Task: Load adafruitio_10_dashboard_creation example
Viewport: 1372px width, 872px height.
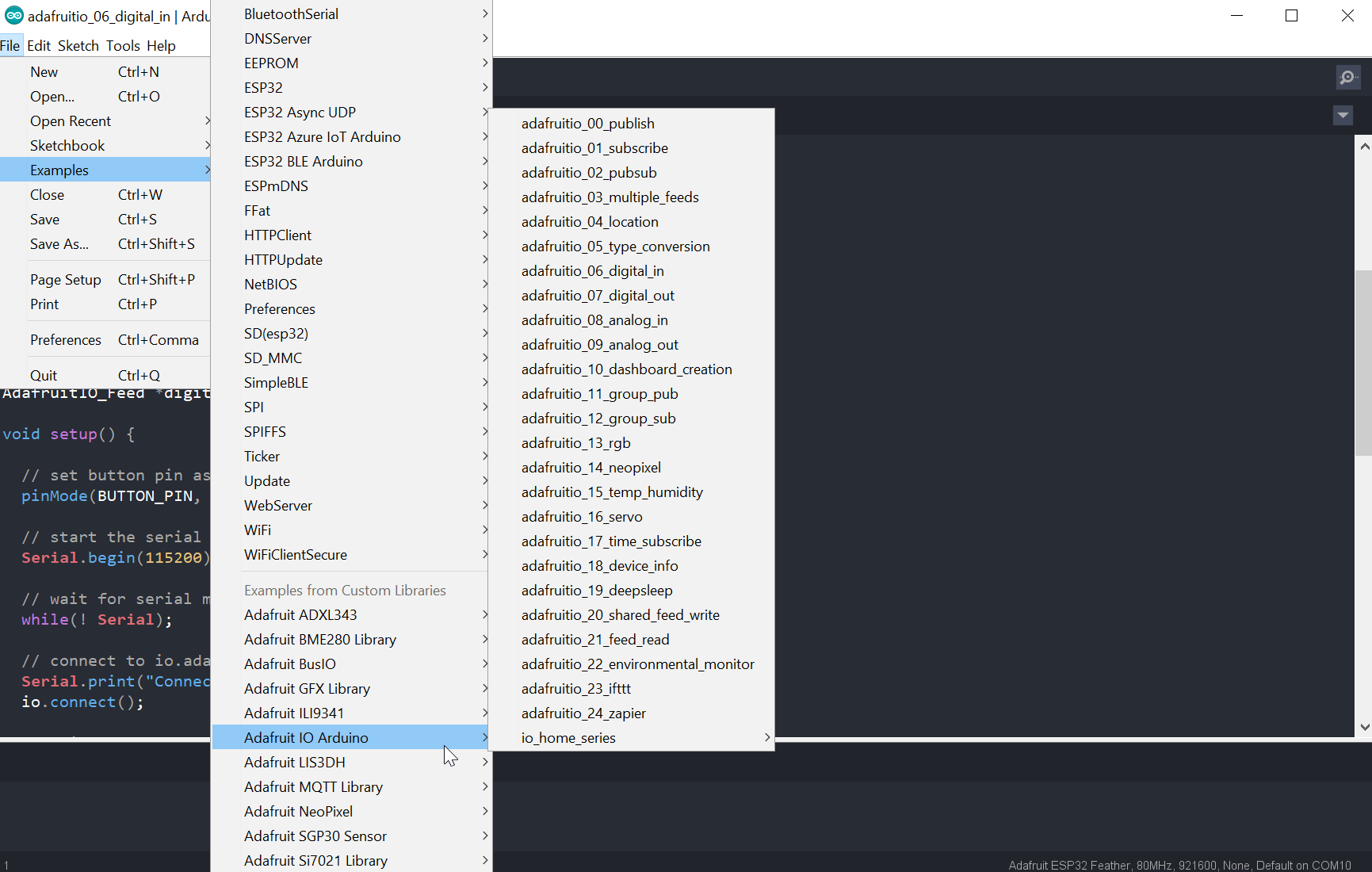Action: [632, 369]
